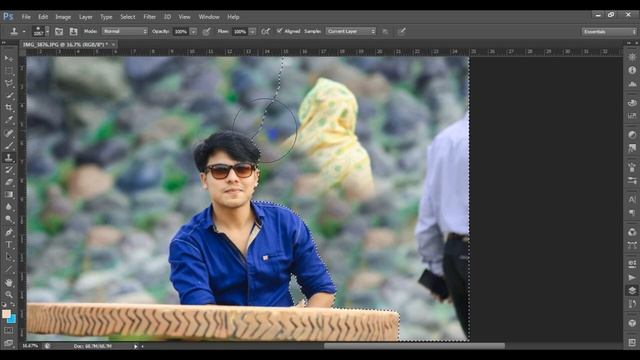
Task: Select the Hand tool
Action: 9,282
